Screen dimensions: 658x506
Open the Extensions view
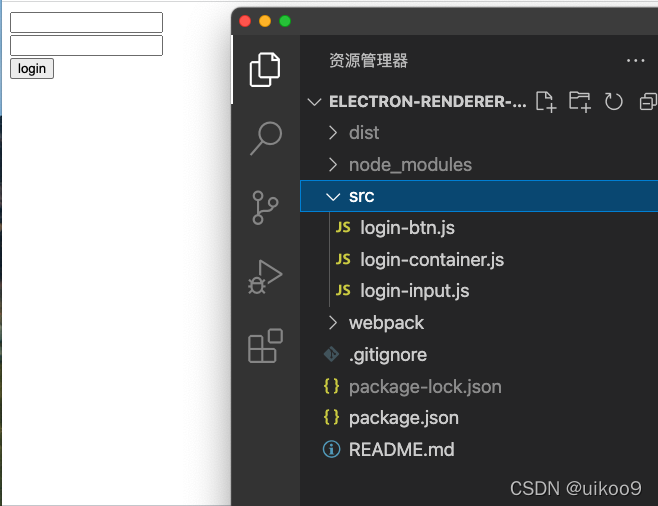click(x=265, y=346)
